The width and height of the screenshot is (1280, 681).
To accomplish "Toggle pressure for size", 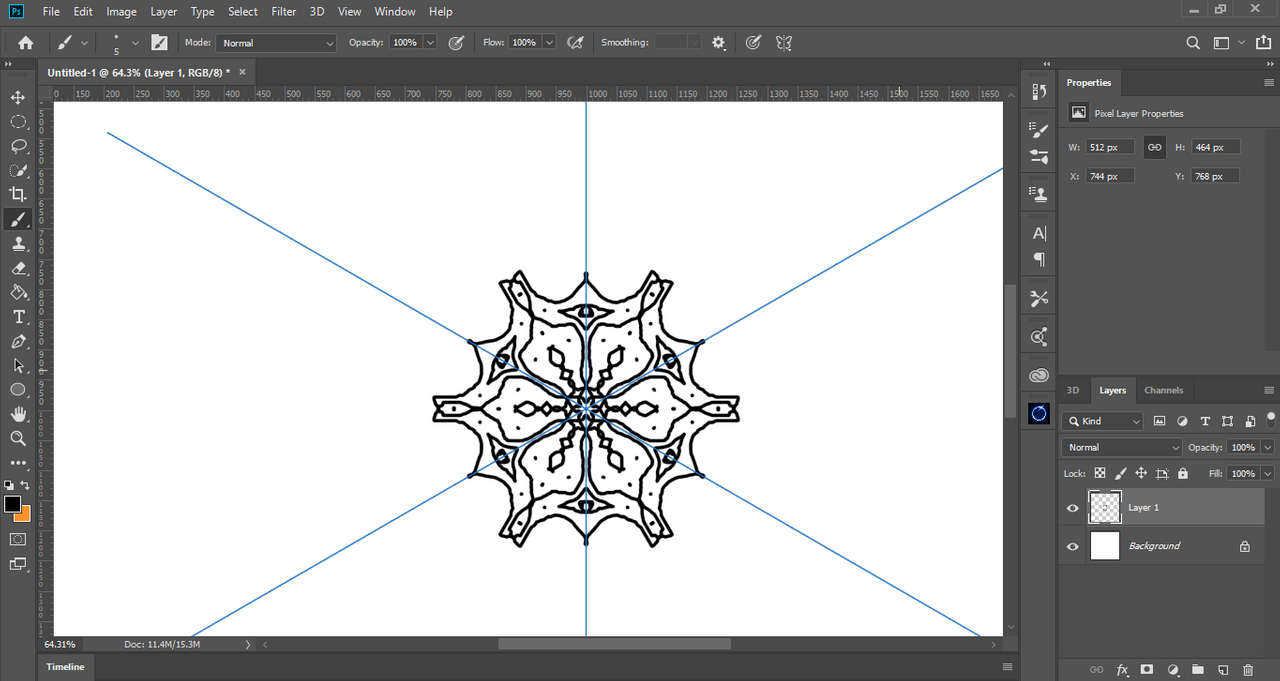I will (x=753, y=43).
